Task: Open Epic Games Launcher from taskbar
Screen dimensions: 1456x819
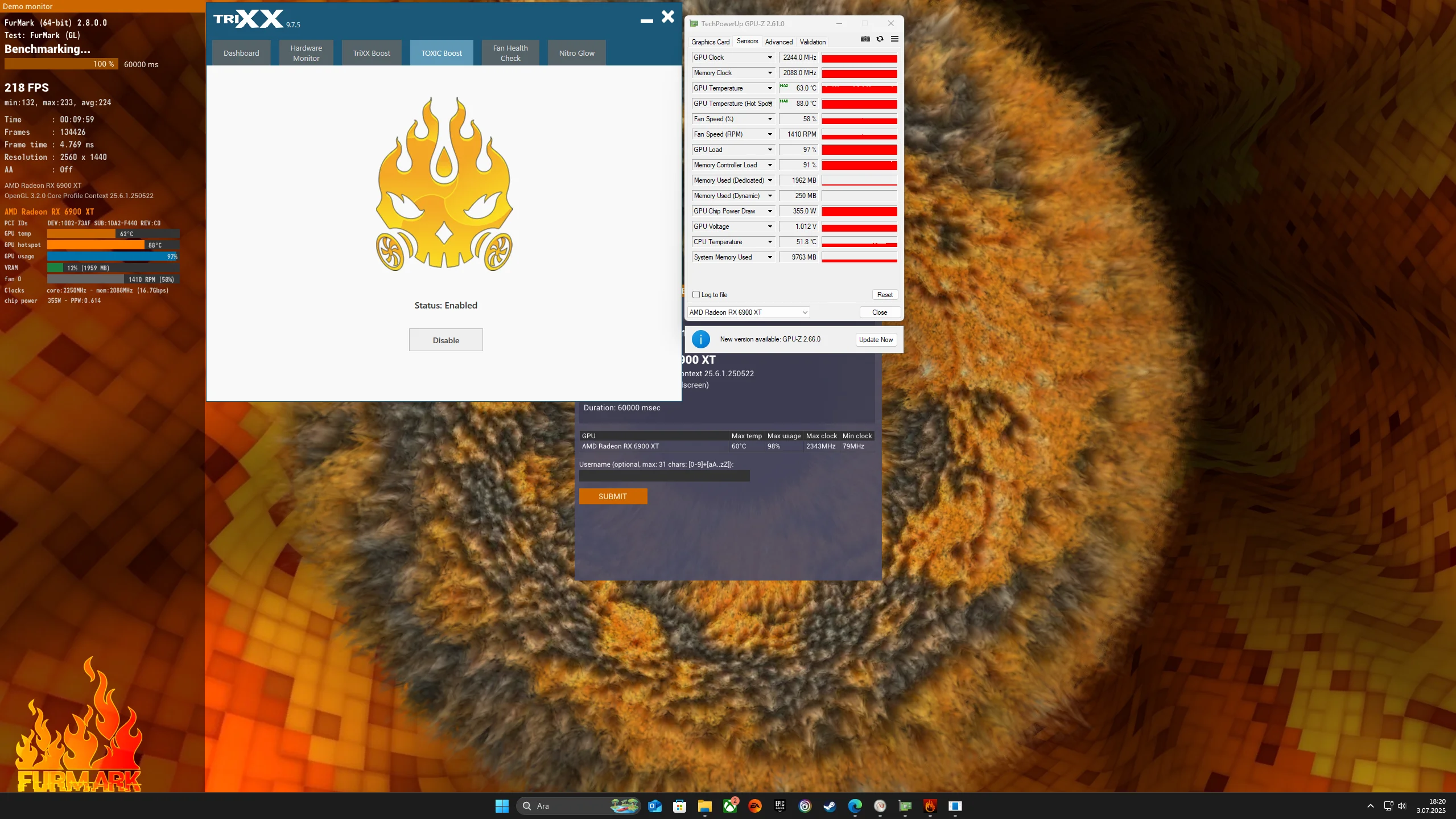Action: click(x=780, y=806)
